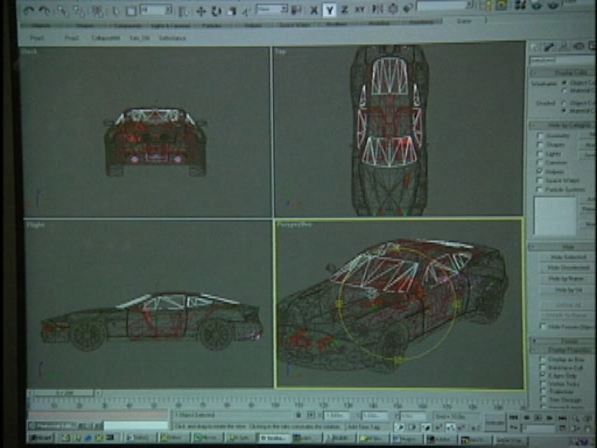Click the Hide Selected button
The height and width of the screenshot is (448, 597).
tap(567, 257)
